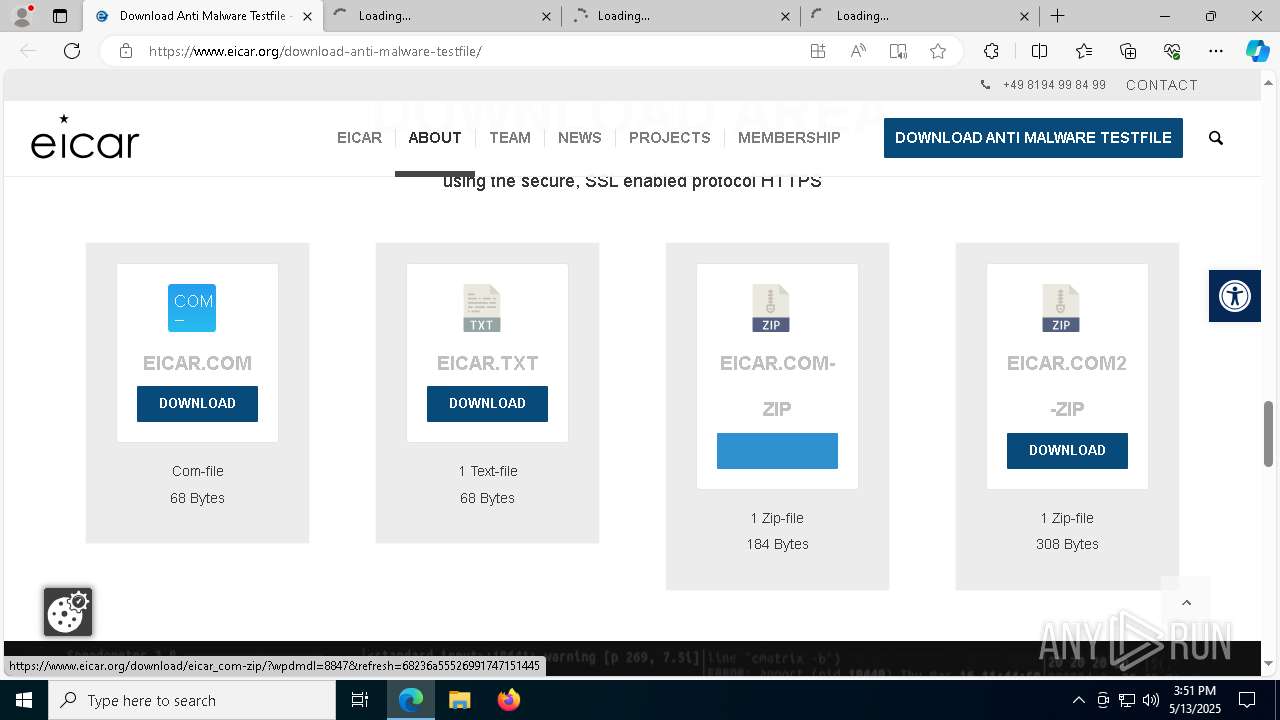Show hidden system tray icons
Viewport: 1280px width, 720px height.
(1078, 700)
